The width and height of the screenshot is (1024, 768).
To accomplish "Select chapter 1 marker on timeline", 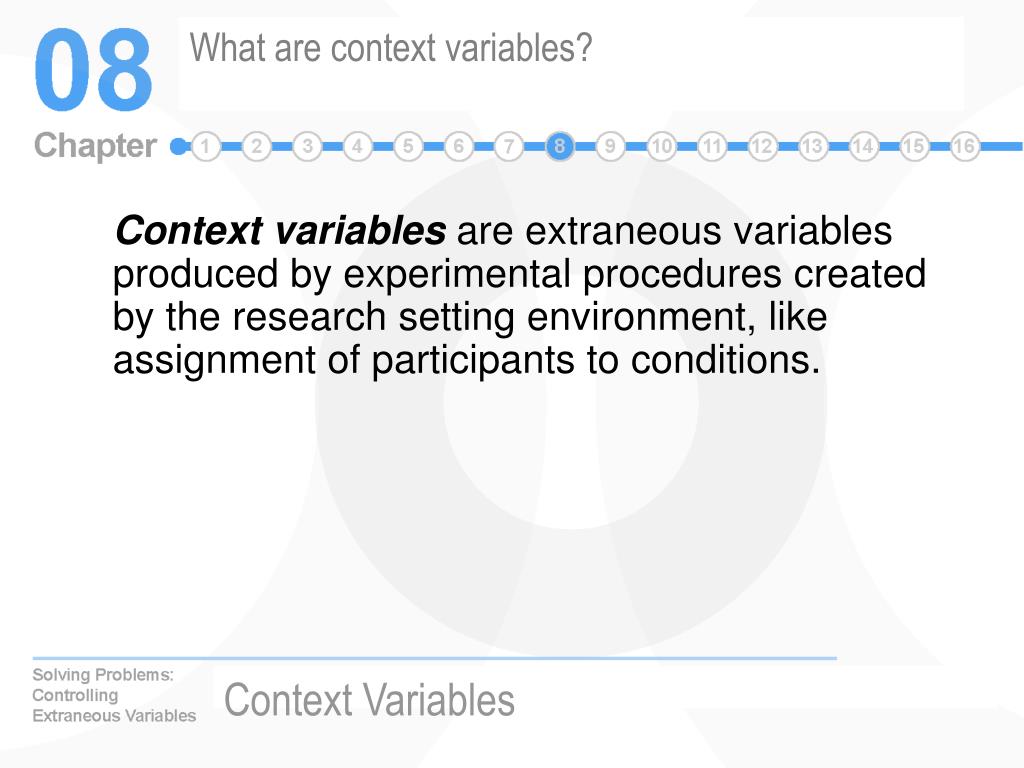I will coord(206,146).
